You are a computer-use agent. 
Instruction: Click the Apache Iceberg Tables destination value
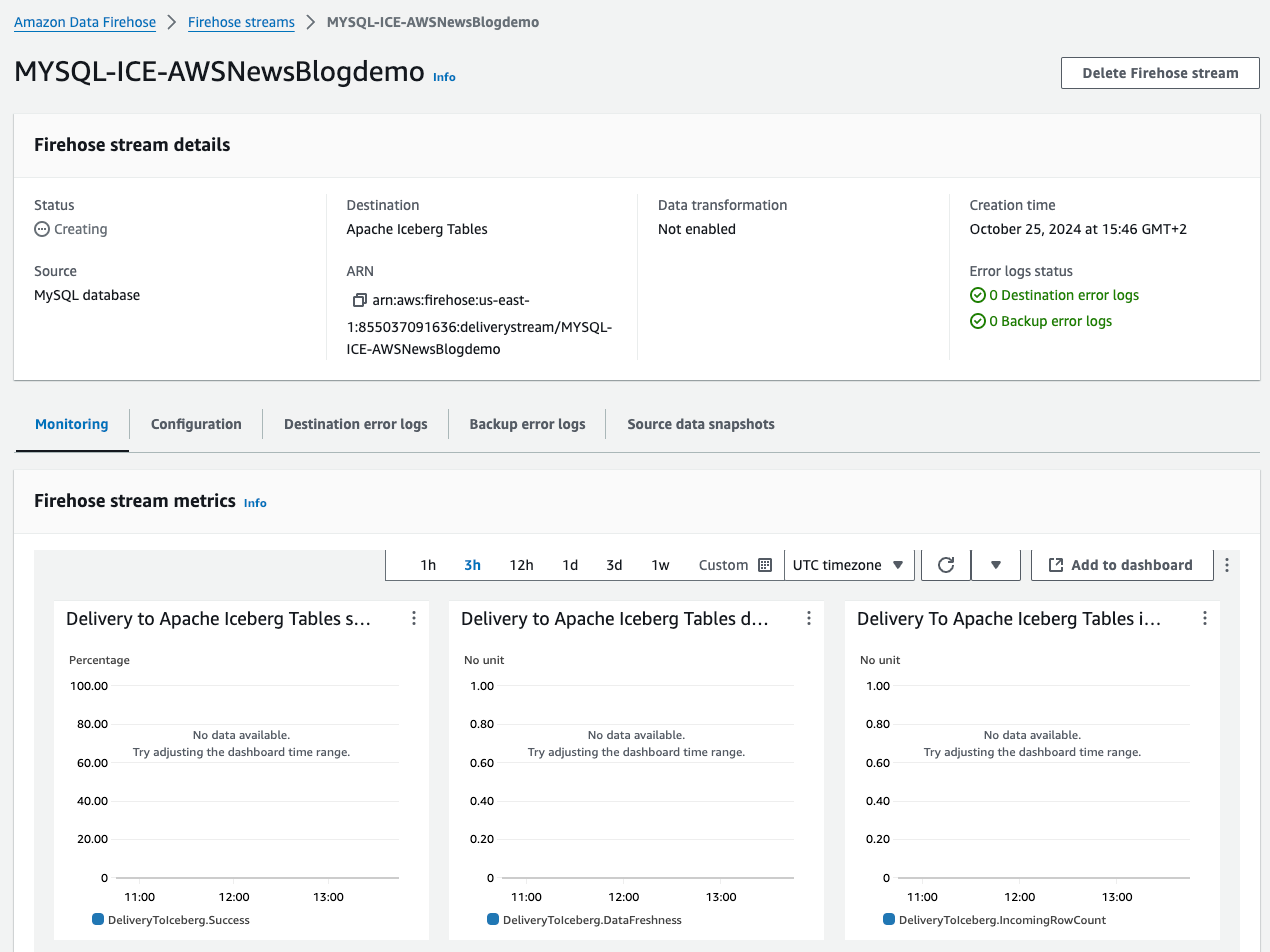pyautogui.click(x=417, y=229)
